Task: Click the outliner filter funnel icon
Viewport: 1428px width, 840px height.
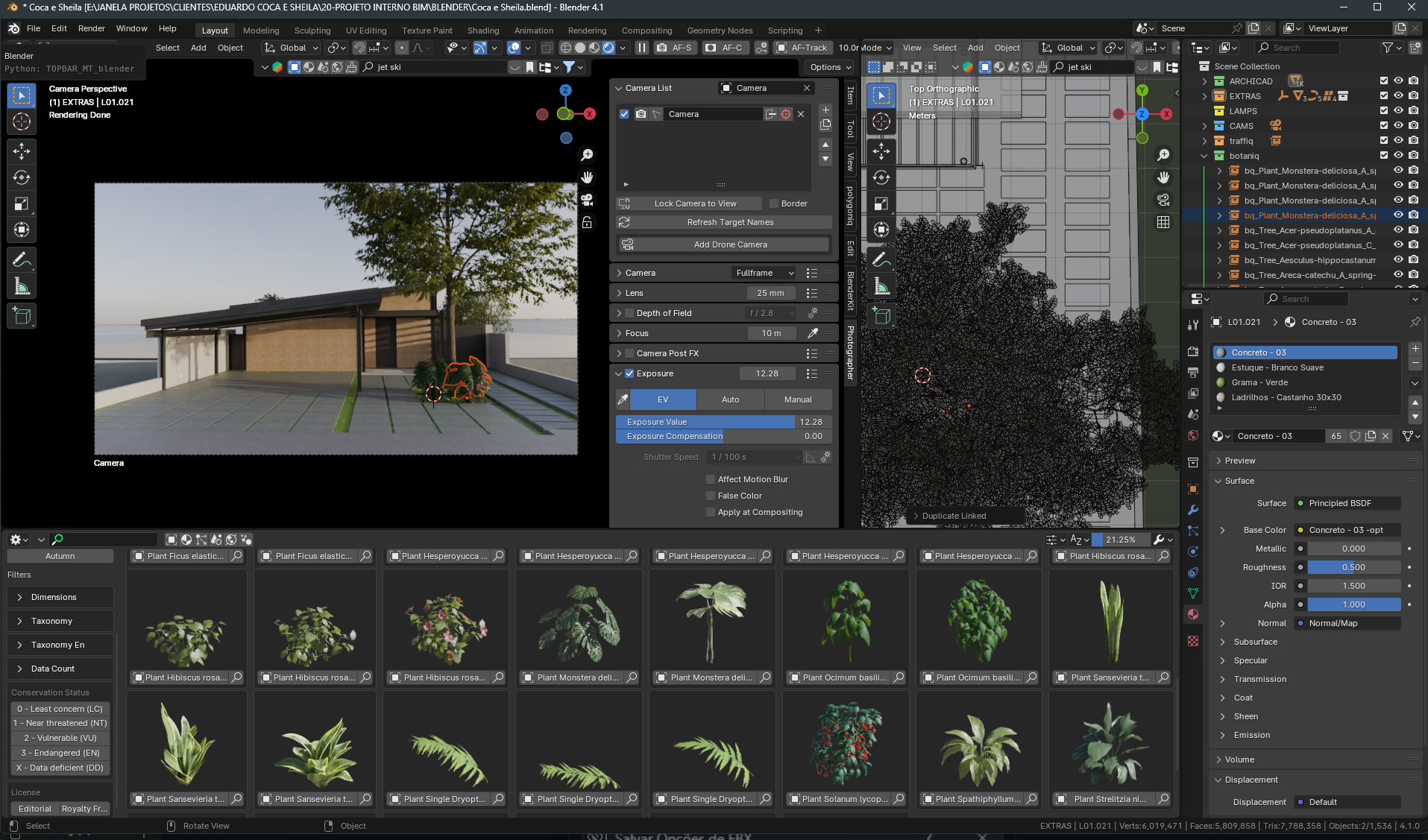Action: 1388,48
